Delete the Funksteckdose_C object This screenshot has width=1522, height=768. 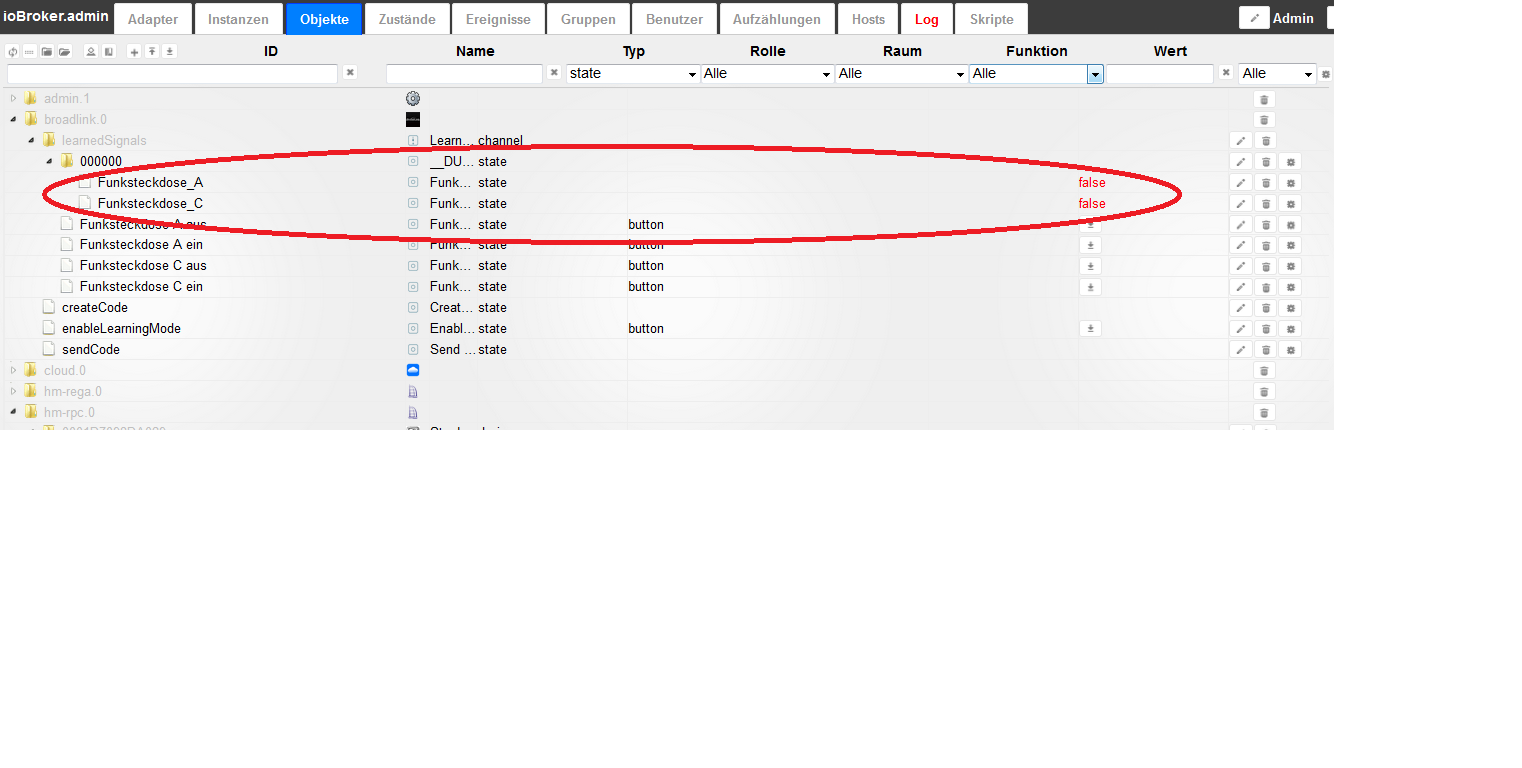[1265, 204]
